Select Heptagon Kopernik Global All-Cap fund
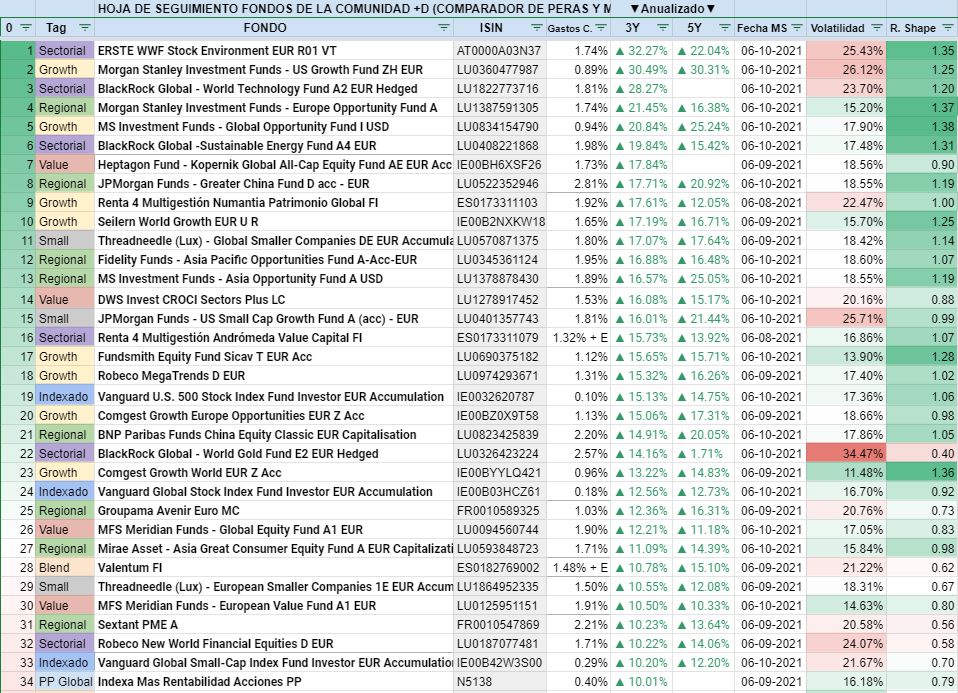Viewport: 958px width, 693px height. [274, 164]
